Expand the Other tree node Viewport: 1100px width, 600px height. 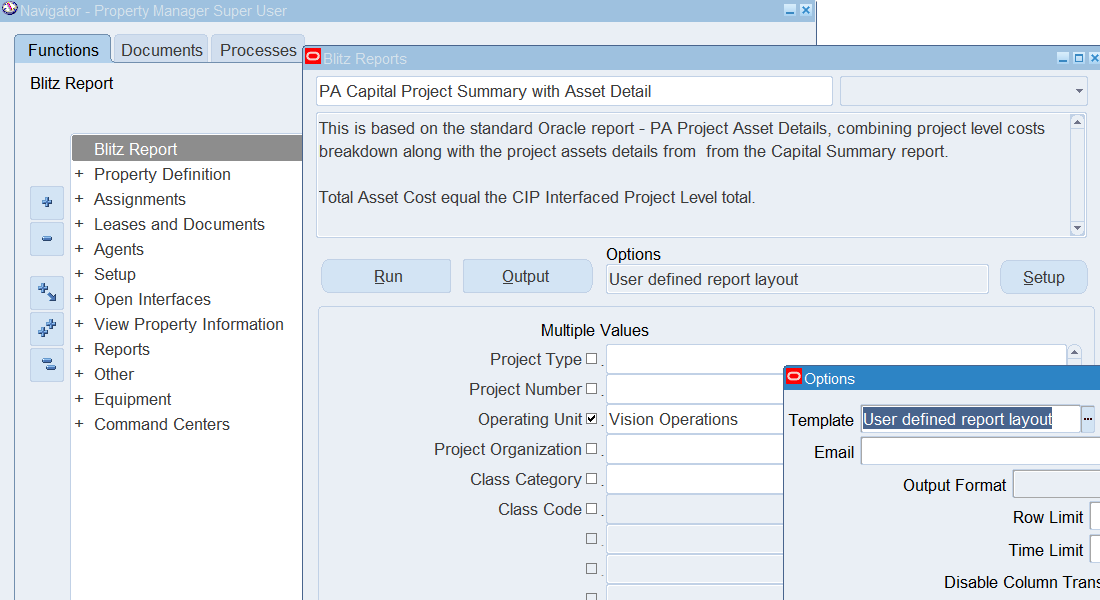click(79, 373)
